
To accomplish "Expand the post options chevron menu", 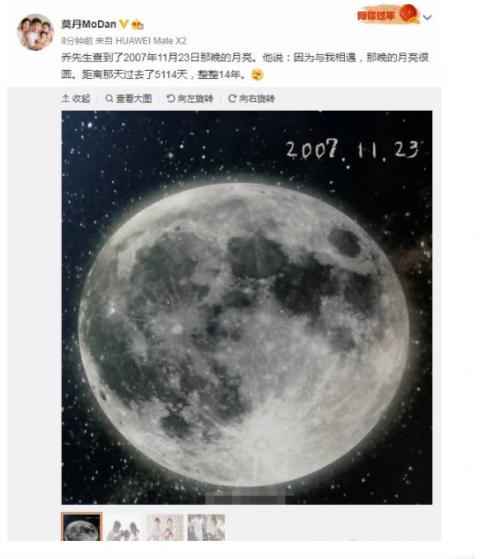I will tap(427, 17).
